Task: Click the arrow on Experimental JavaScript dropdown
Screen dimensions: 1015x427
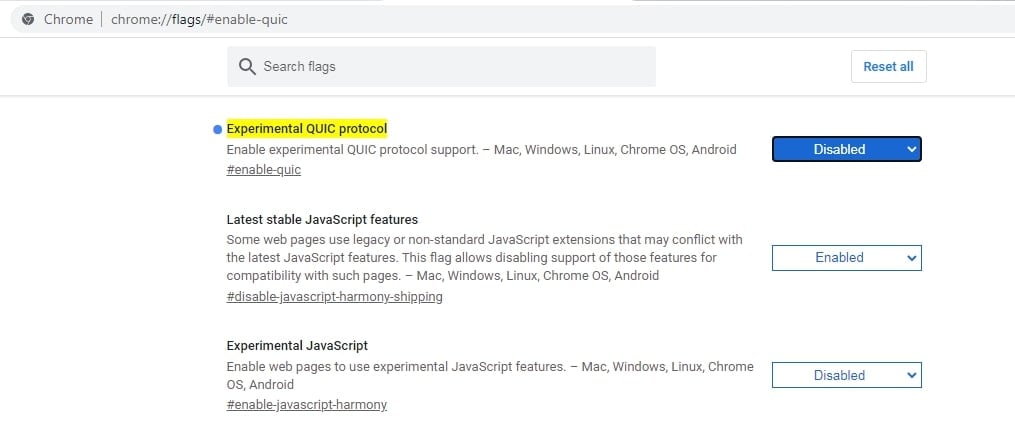Action: click(x=911, y=375)
